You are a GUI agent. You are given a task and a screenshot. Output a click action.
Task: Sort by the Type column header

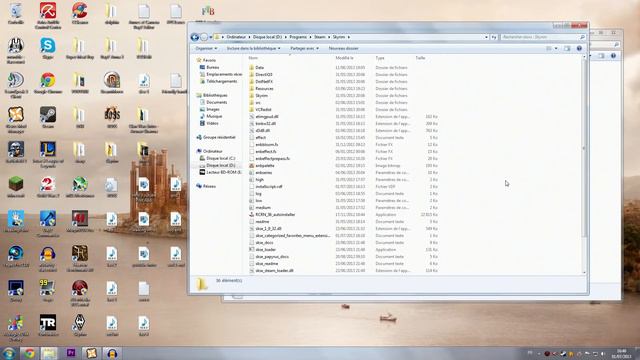380,58
